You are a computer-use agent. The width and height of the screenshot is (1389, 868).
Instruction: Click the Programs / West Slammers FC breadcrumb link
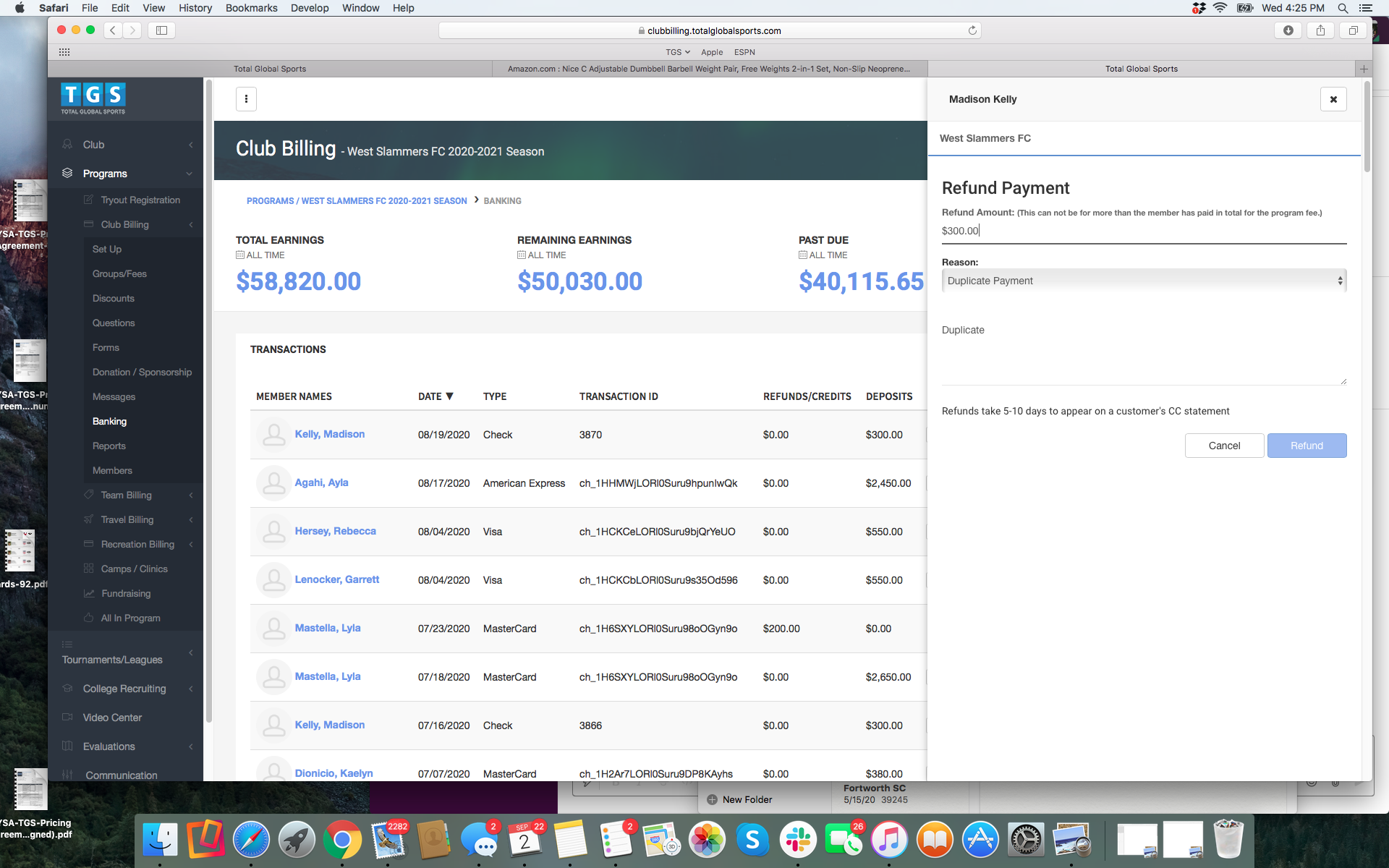pyautogui.click(x=357, y=201)
